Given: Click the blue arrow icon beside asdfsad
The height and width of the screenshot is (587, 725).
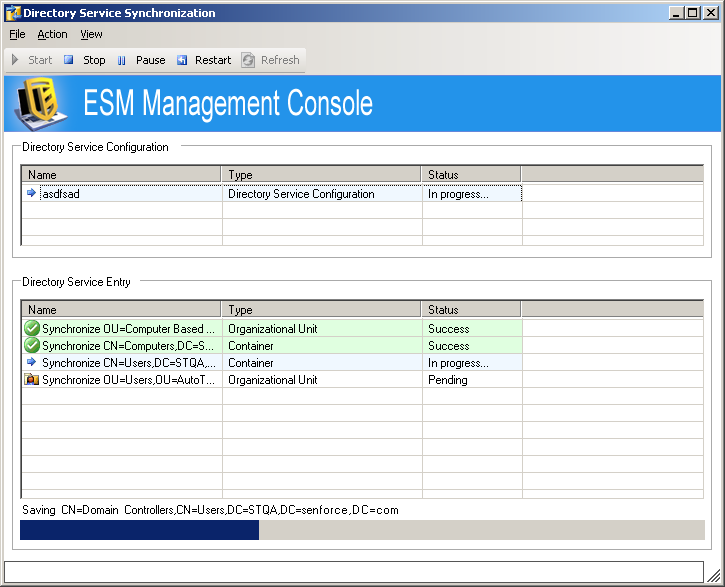Looking at the screenshot, I should (31, 193).
